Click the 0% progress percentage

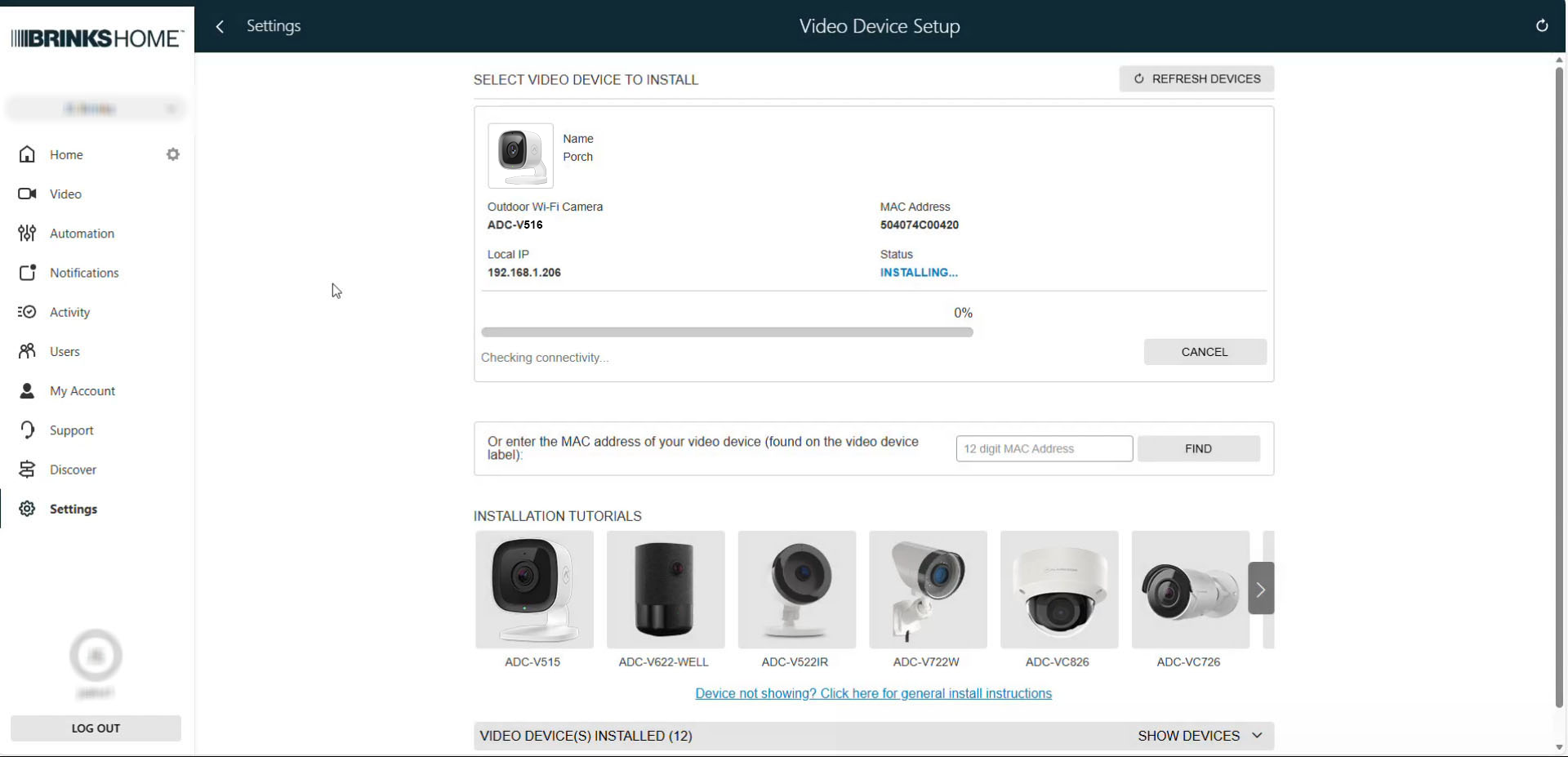tap(963, 313)
